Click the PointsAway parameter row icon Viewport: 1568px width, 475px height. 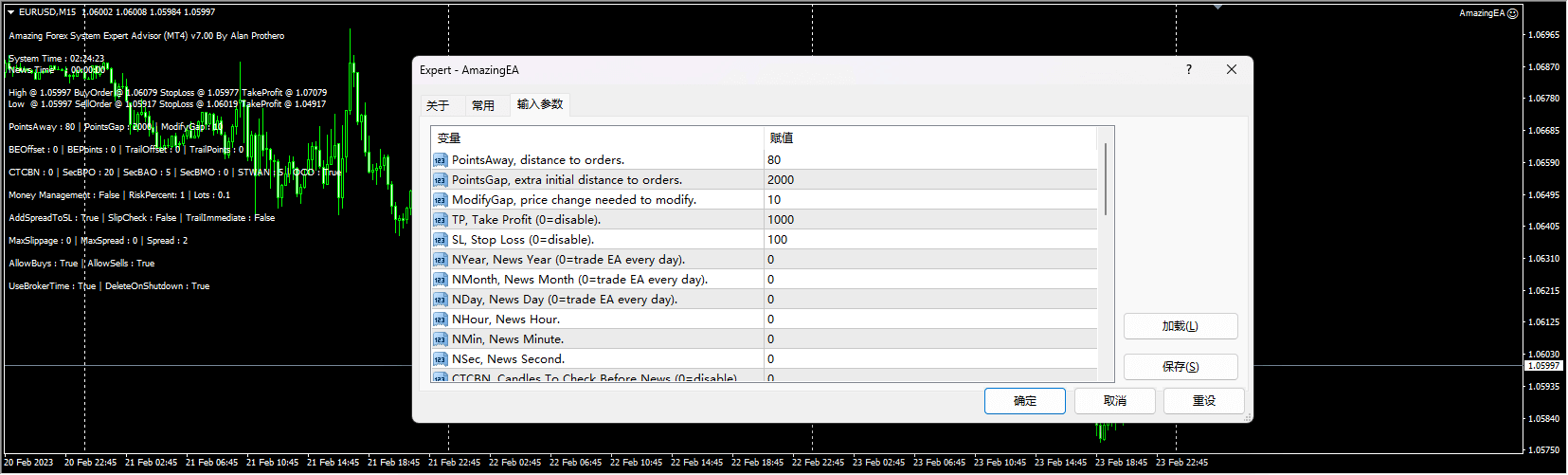[x=440, y=160]
